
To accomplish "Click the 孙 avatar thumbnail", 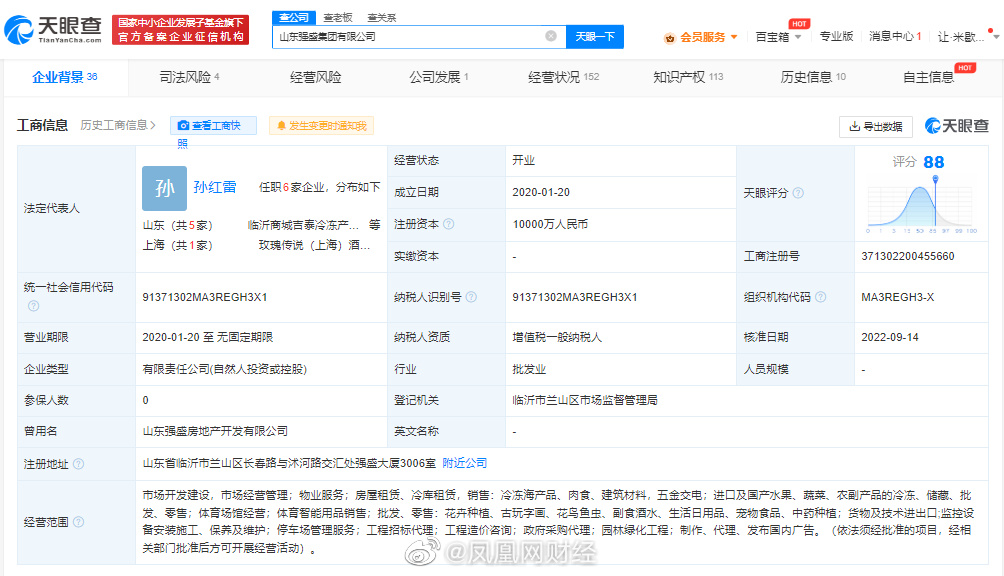I will click(x=165, y=188).
